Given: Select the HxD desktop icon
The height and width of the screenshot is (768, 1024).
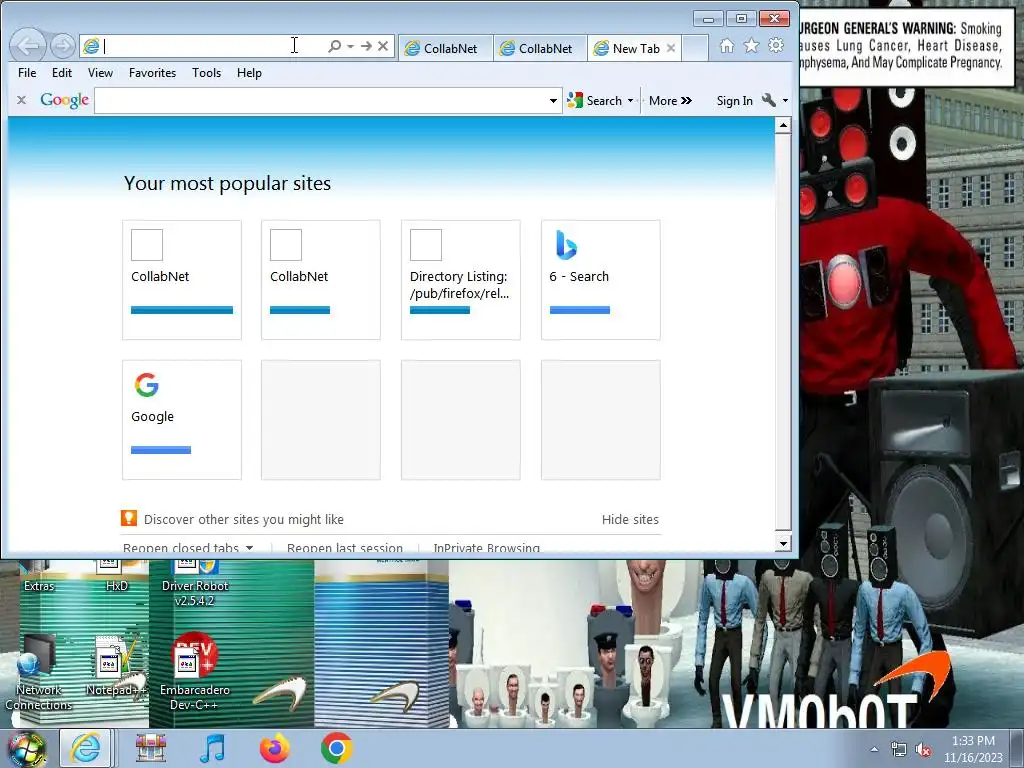Looking at the screenshot, I should pos(116,577).
